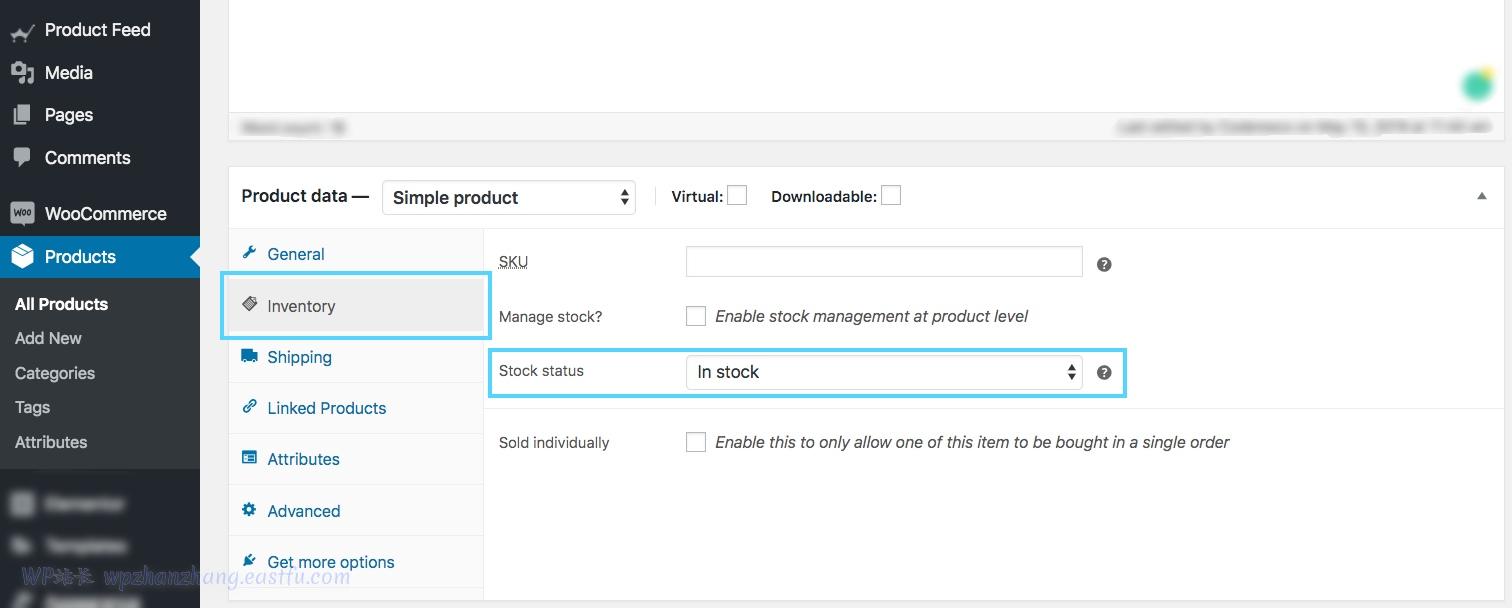Open the Stock status dropdown

[x=884, y=372]
